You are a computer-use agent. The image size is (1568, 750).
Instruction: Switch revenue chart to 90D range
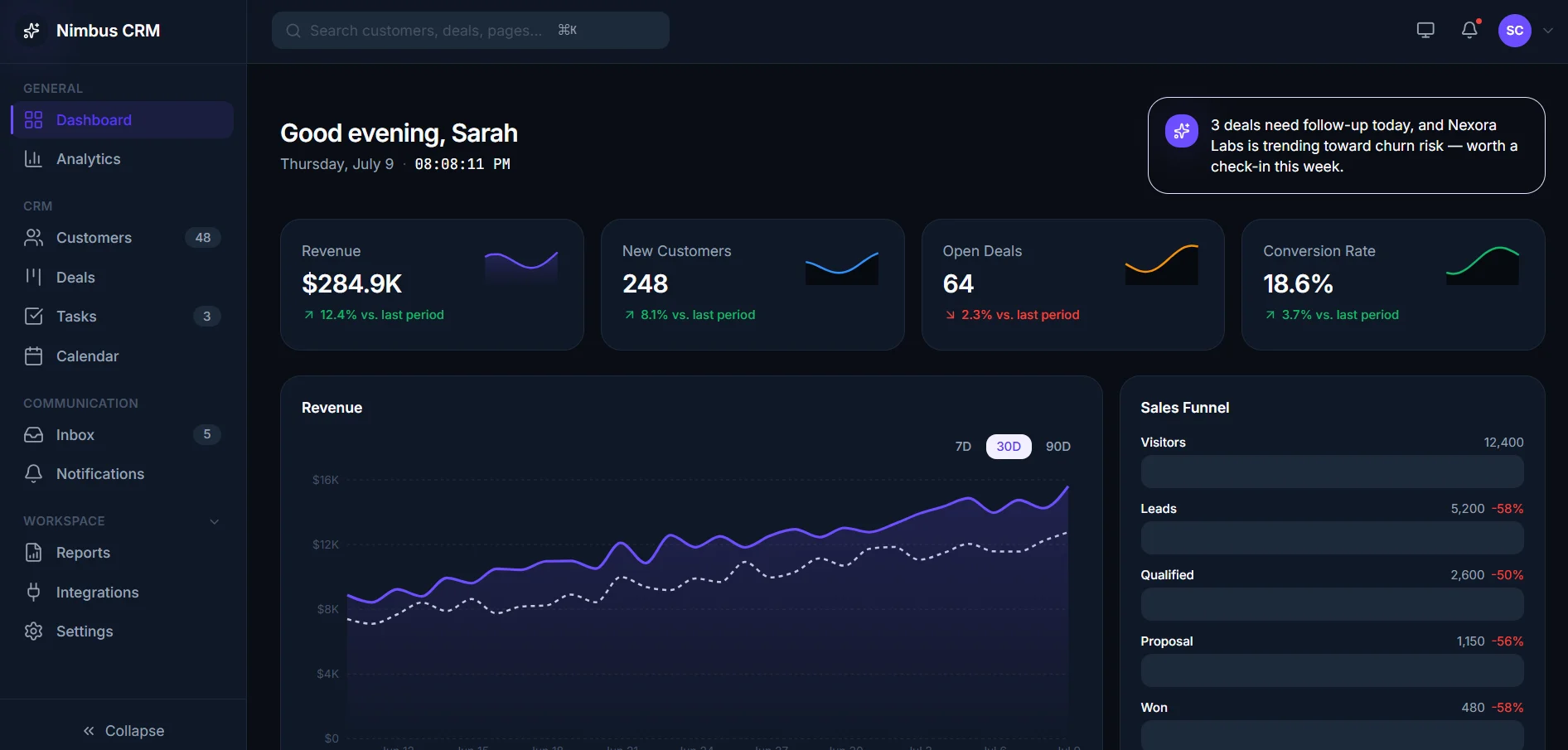[x=1058, y=446]
